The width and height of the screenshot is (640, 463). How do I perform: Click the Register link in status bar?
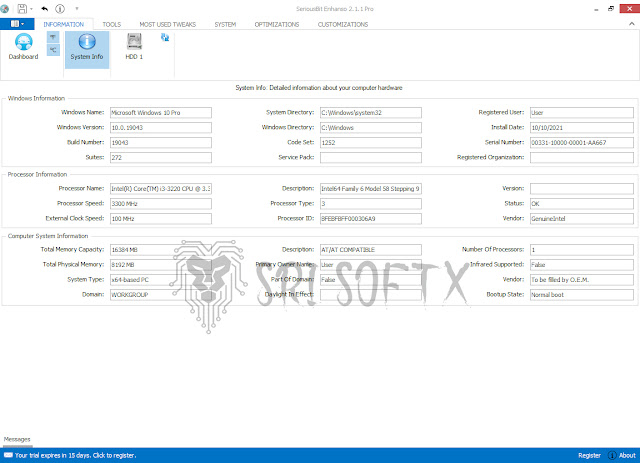click(589, 455)
